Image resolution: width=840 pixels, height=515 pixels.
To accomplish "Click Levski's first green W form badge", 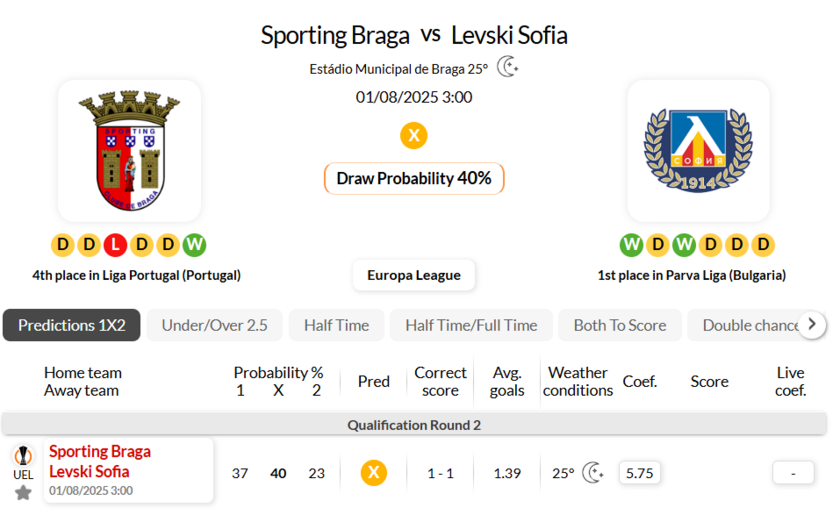I will coord(631,245).
